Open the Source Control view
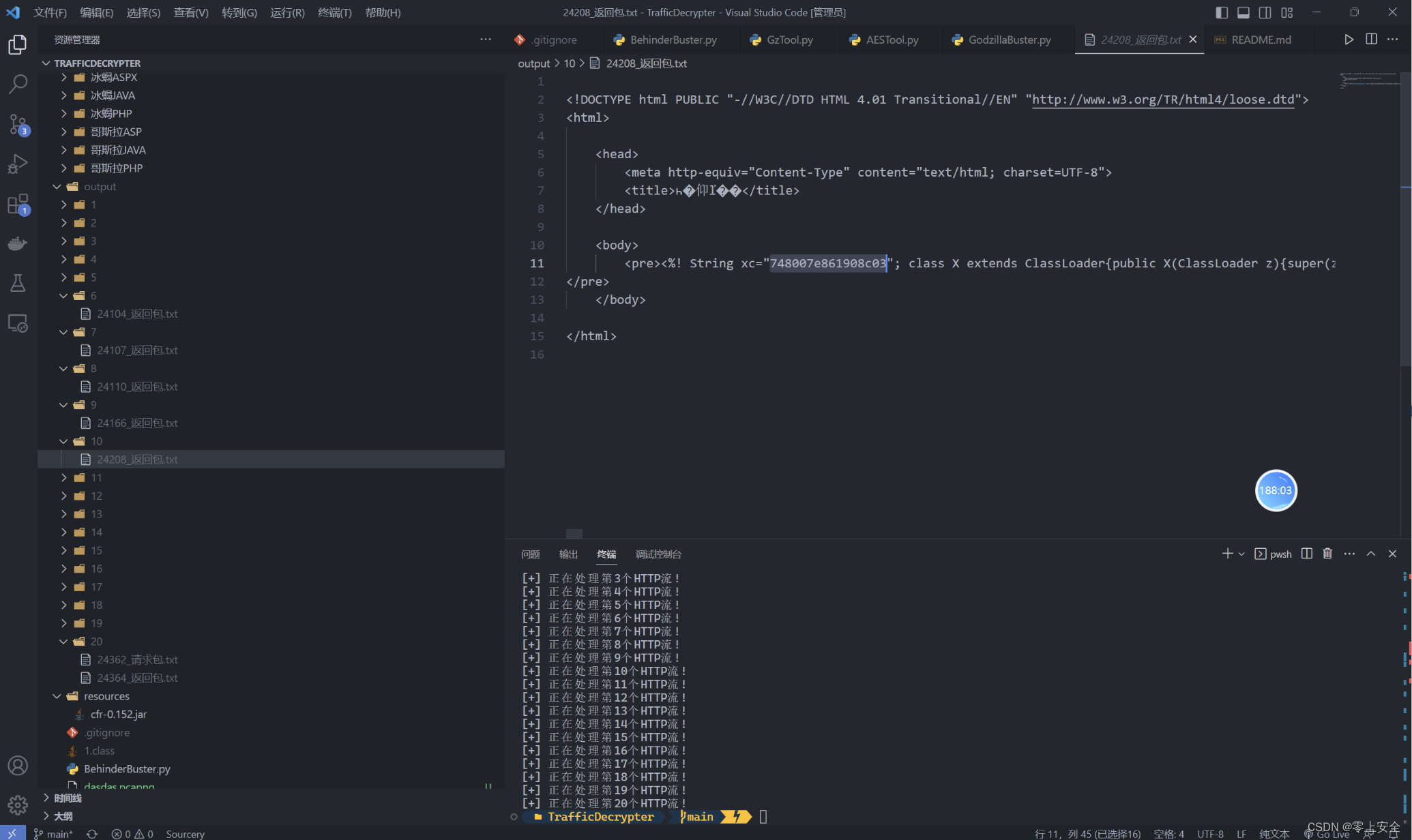1412x840 pixels. pyautogui.click(x=18, y=124)
